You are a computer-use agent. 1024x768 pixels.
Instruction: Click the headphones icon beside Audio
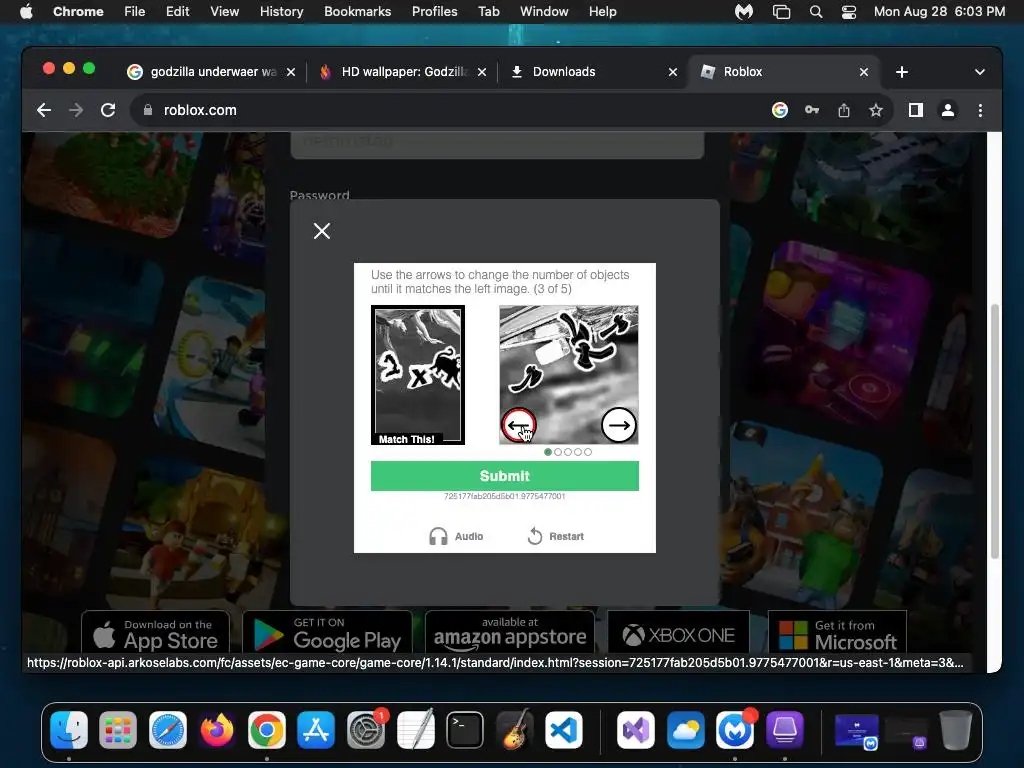click(438, 536)
